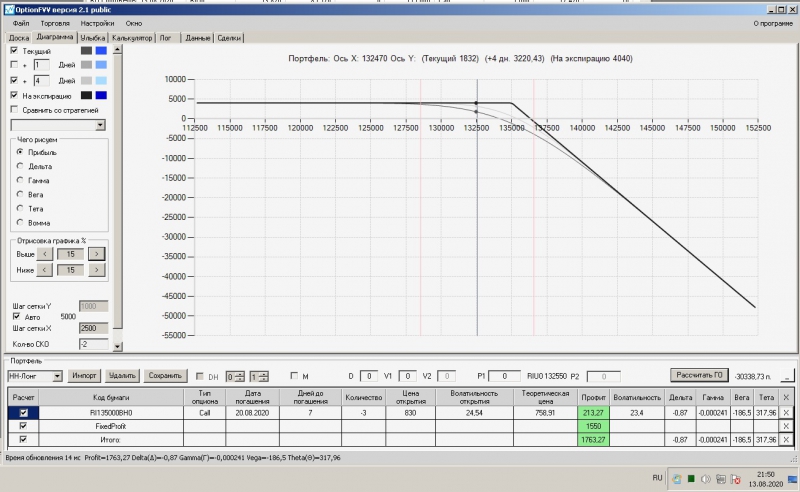
Task: Click the blue Текущий color swatch
Action: click(x=101, y=51)
